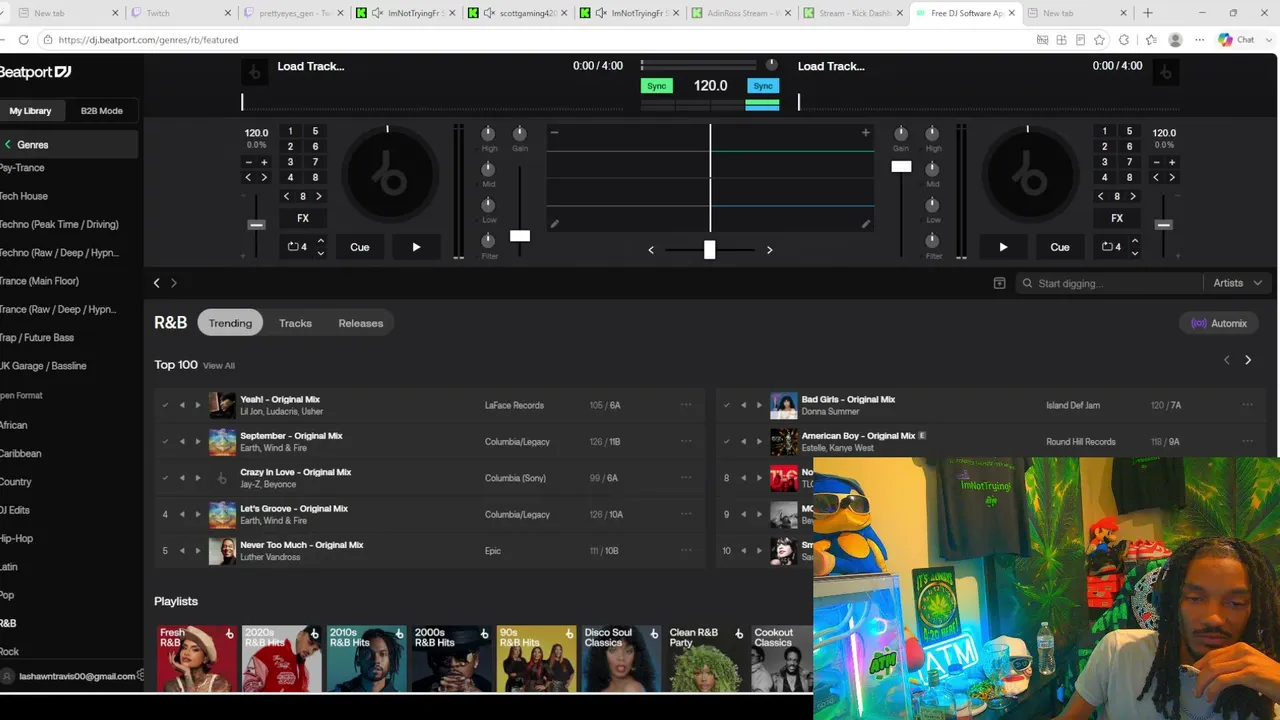The height and width of the screenshot is (720, 1280).
Task: Zoom out the center waveform
Action: (x=554, y=133)
